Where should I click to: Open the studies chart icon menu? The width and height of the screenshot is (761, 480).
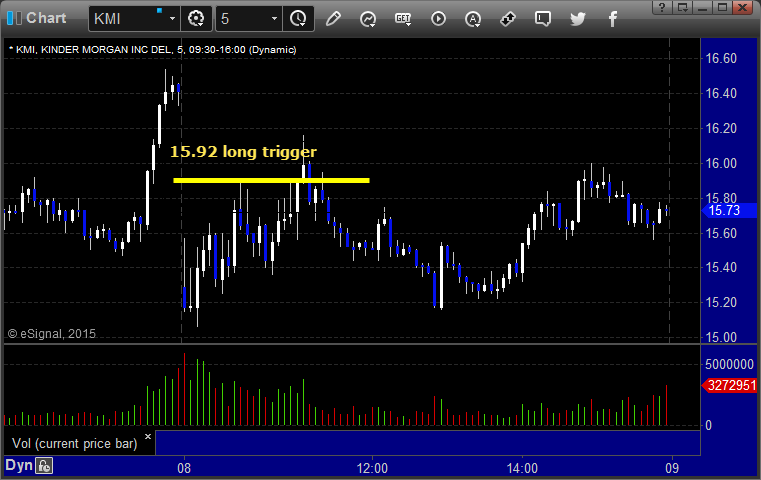(368, 19)
